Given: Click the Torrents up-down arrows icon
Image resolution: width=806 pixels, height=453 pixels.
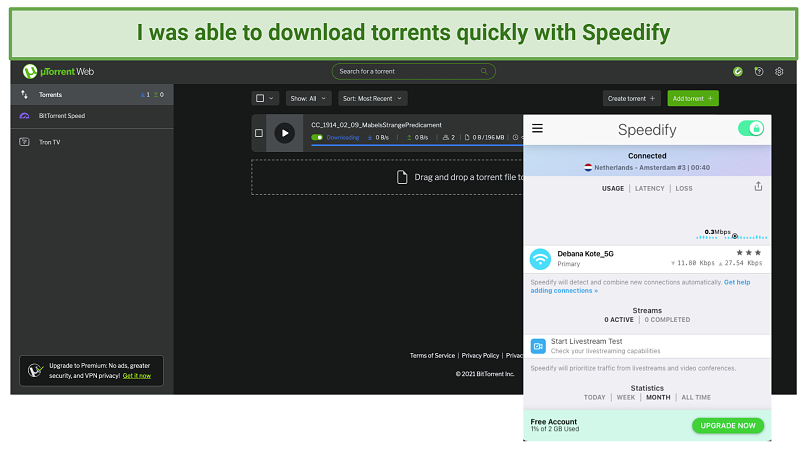Looking at the screenshot, I should point(24,95).
